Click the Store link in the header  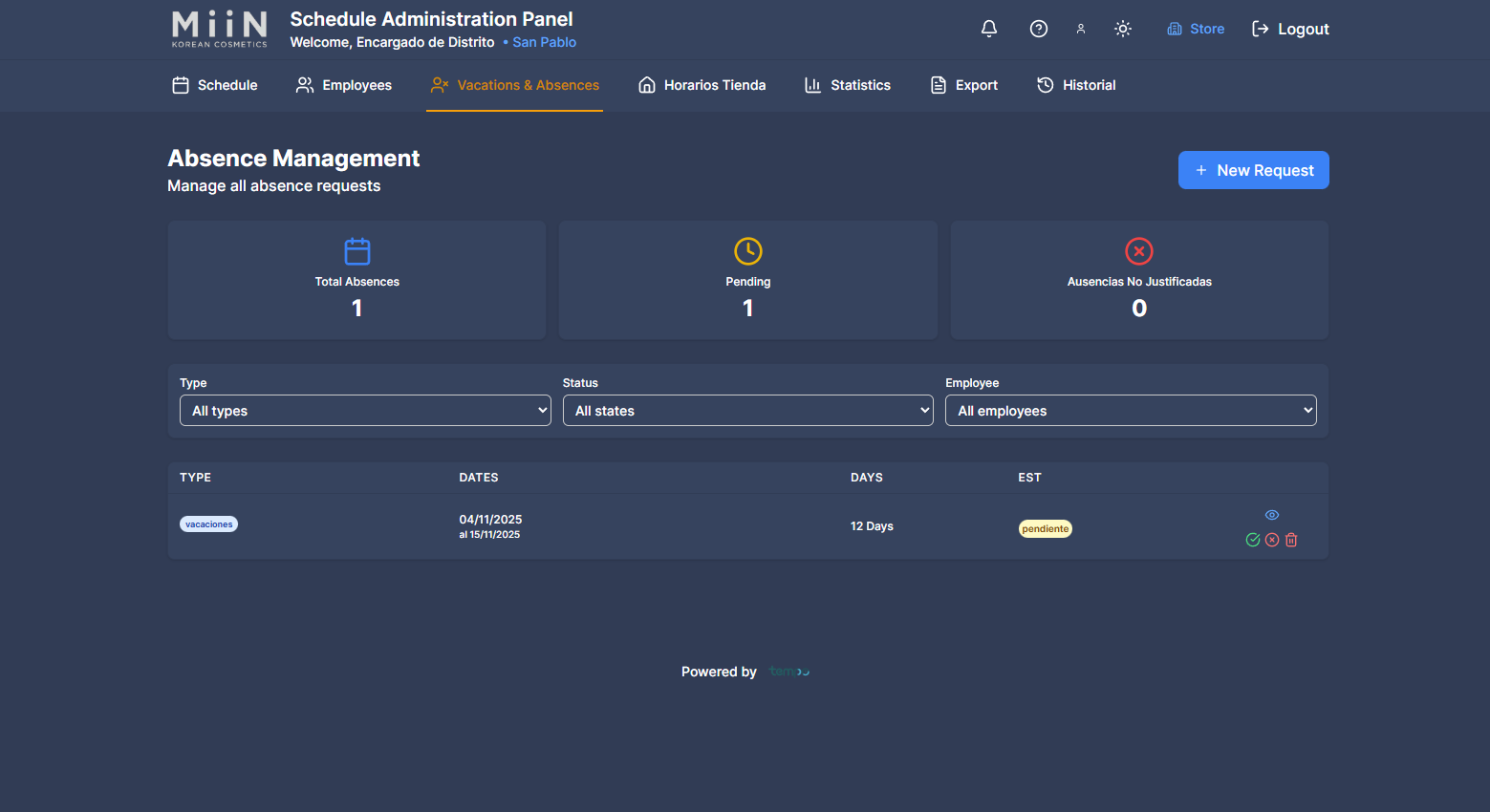pyautogui.click(x=1195, y=29)
